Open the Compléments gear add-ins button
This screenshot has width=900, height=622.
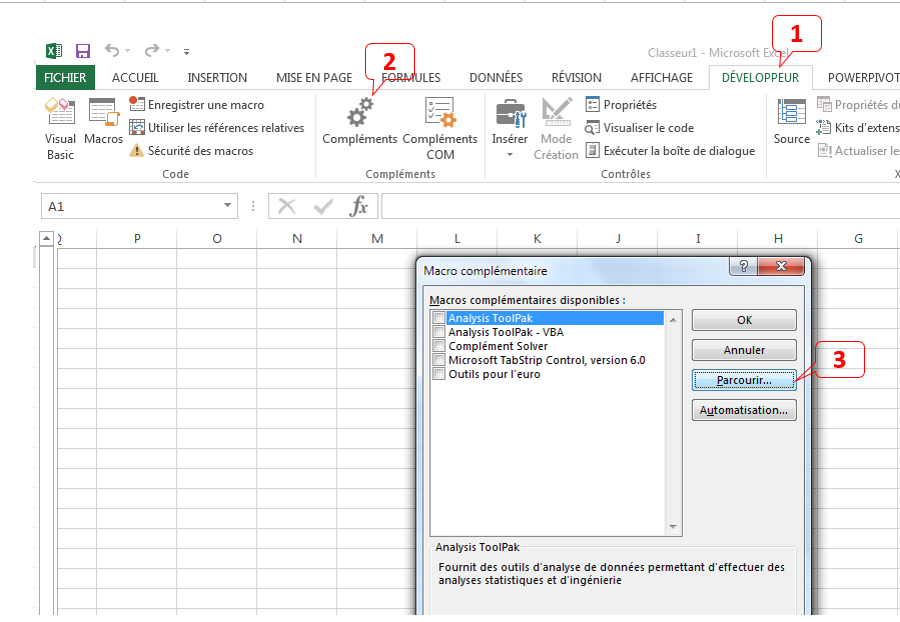360,121
